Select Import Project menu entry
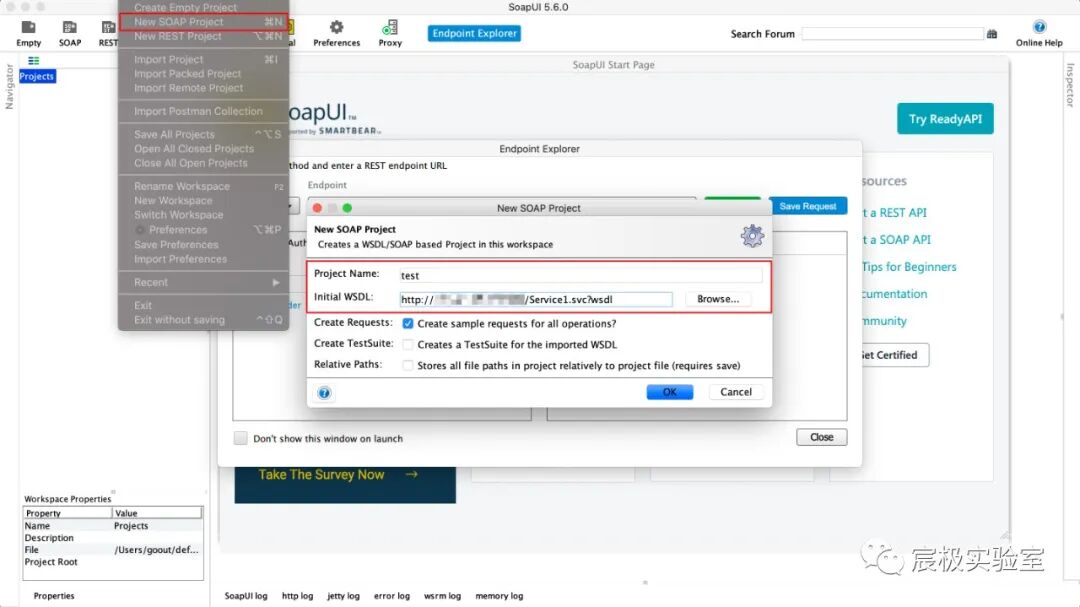 (203, 59)
